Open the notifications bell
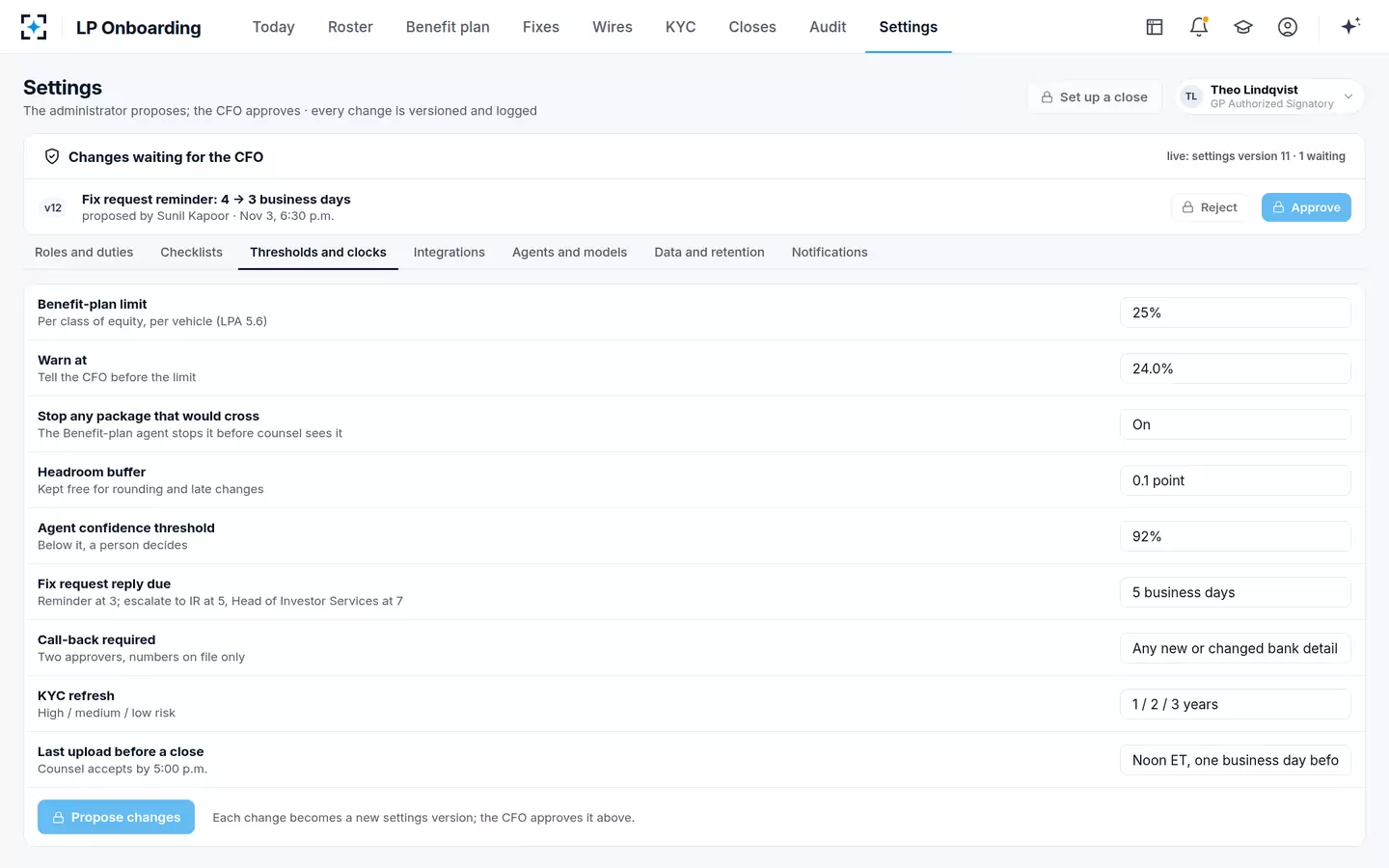This screenshot has width=1389, height=868. tap(1199, 27)
